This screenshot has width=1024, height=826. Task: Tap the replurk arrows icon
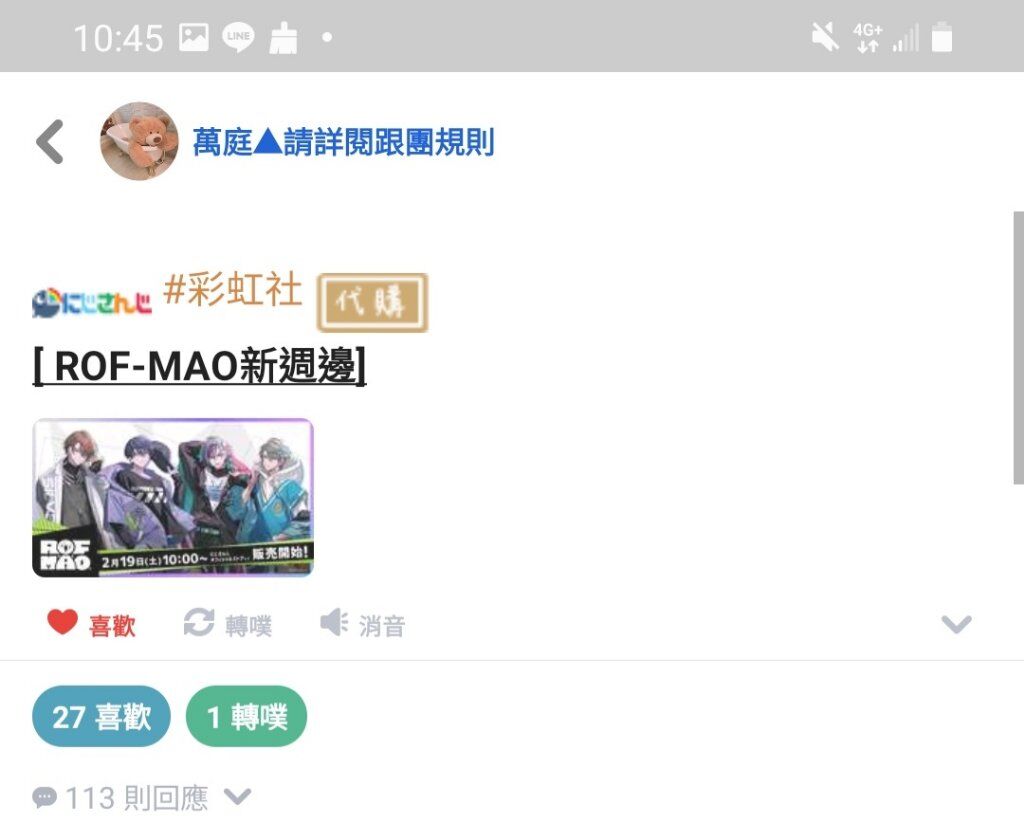(x=199, y=622)
